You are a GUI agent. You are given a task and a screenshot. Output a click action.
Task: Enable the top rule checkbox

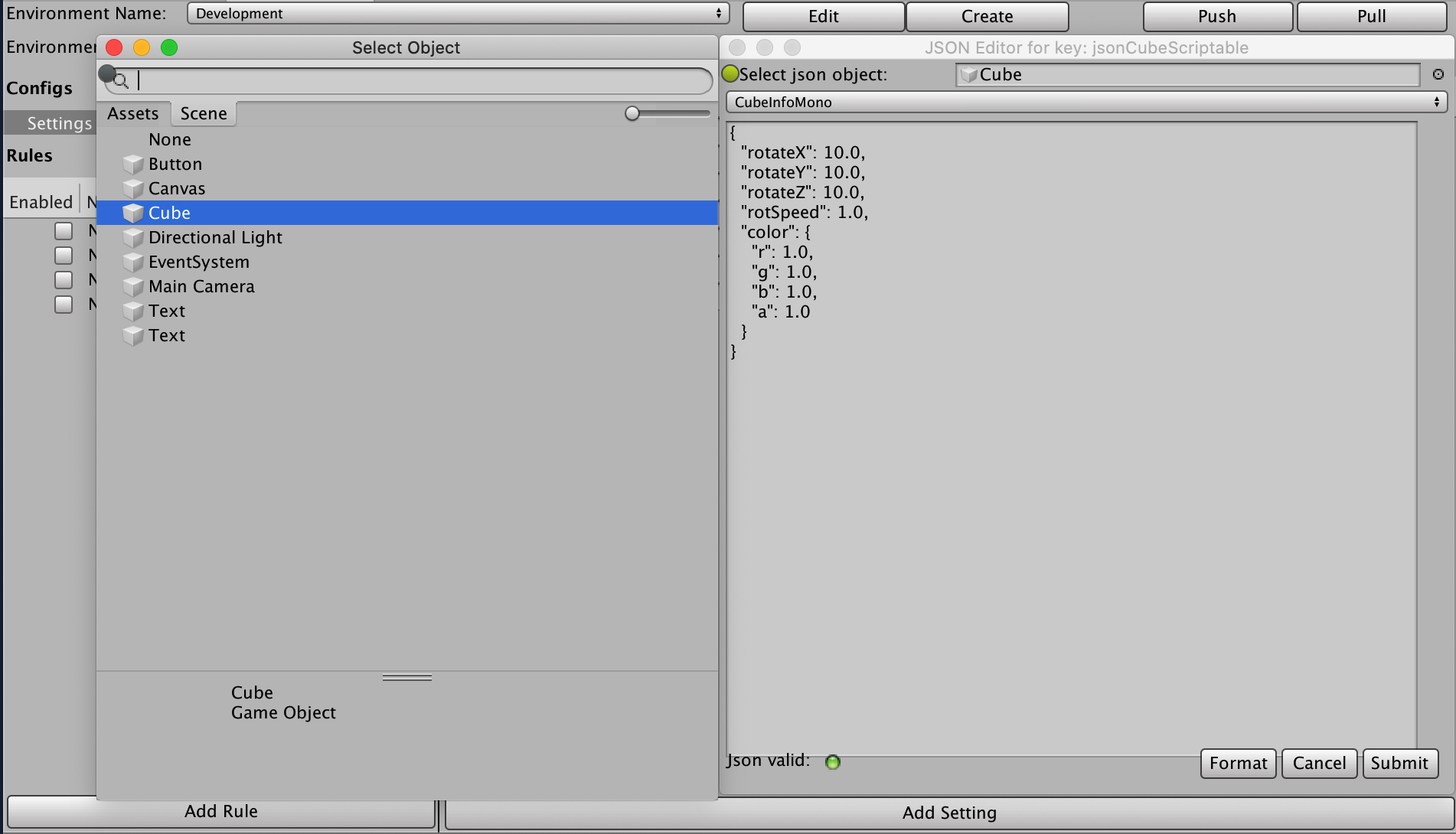pyautogui.click(x=64, y=230)
